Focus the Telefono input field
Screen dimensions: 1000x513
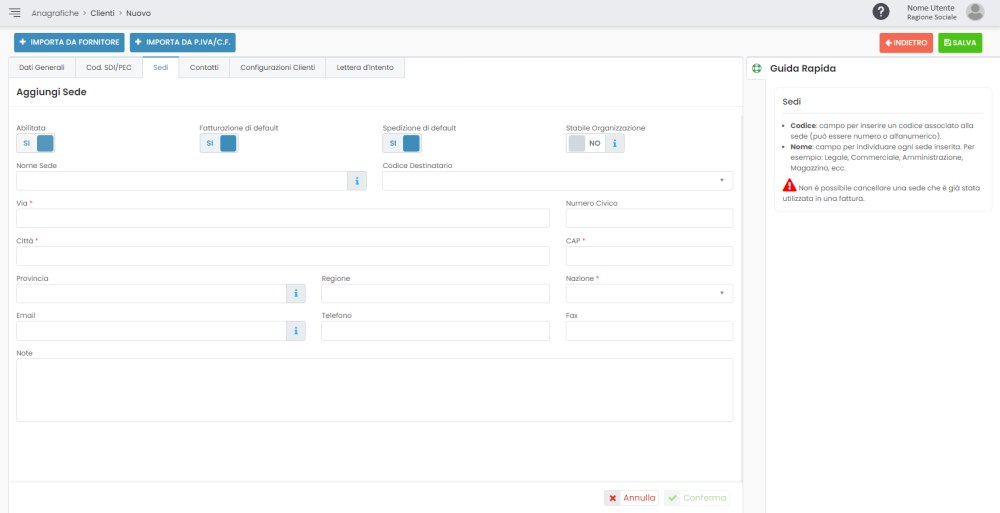(436, 331)
